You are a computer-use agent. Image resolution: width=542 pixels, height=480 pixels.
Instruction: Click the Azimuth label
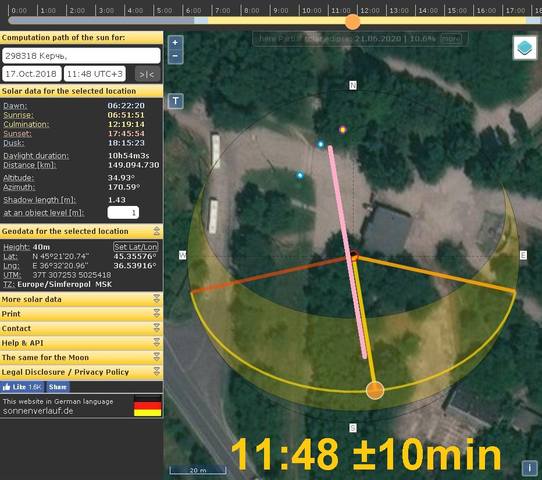click(19, 187)
